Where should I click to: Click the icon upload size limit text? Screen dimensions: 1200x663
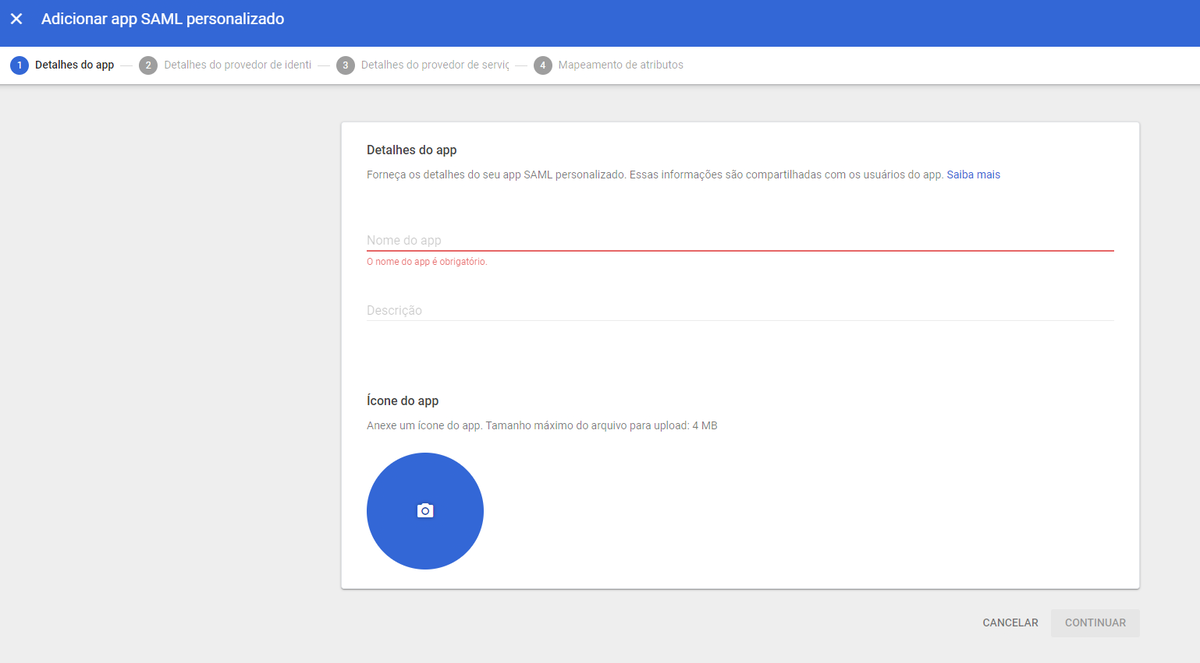point(542,426)
